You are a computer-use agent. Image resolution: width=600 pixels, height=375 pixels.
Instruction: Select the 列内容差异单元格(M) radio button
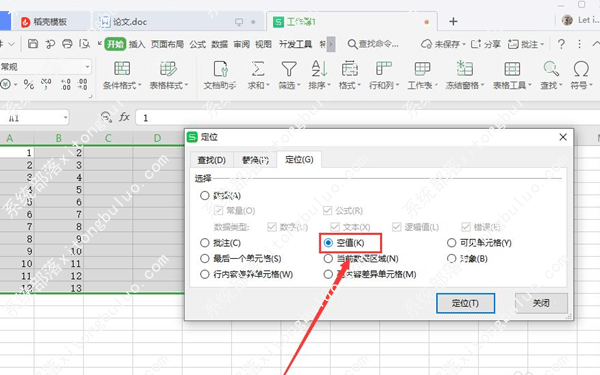point(328,274)
